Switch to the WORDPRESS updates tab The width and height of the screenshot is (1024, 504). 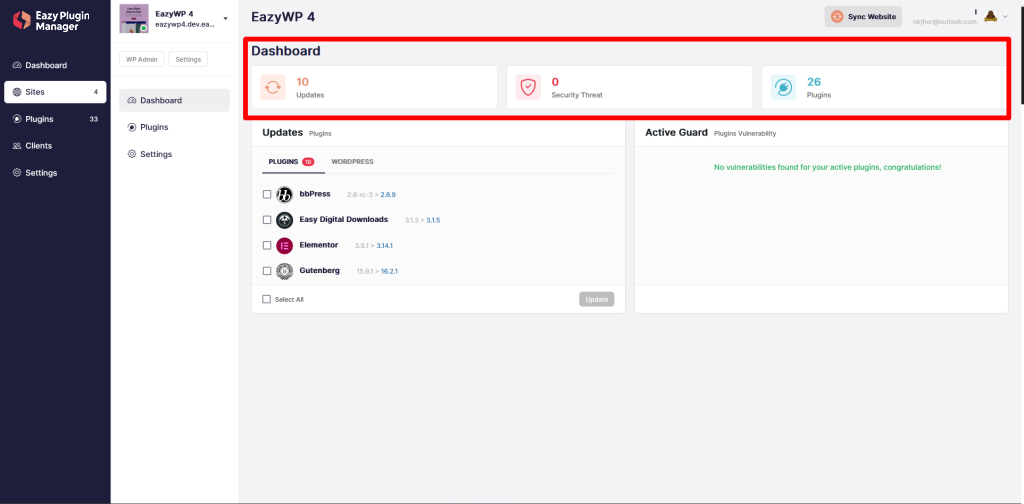coord(353,162)
